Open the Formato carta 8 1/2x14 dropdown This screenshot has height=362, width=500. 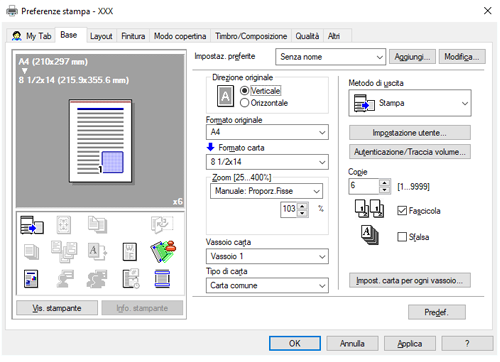click(267, 162)
